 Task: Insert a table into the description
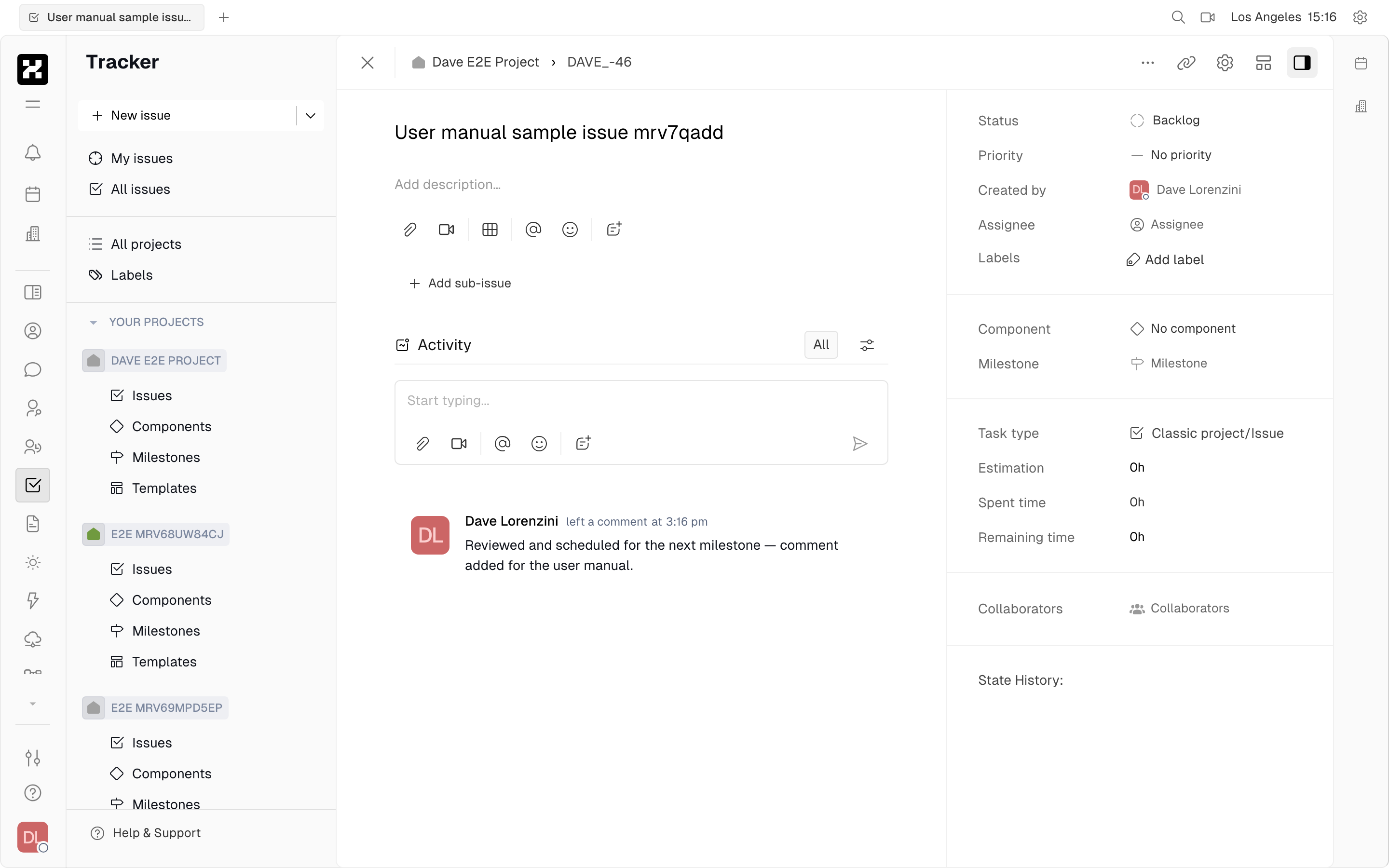(490, 230)
